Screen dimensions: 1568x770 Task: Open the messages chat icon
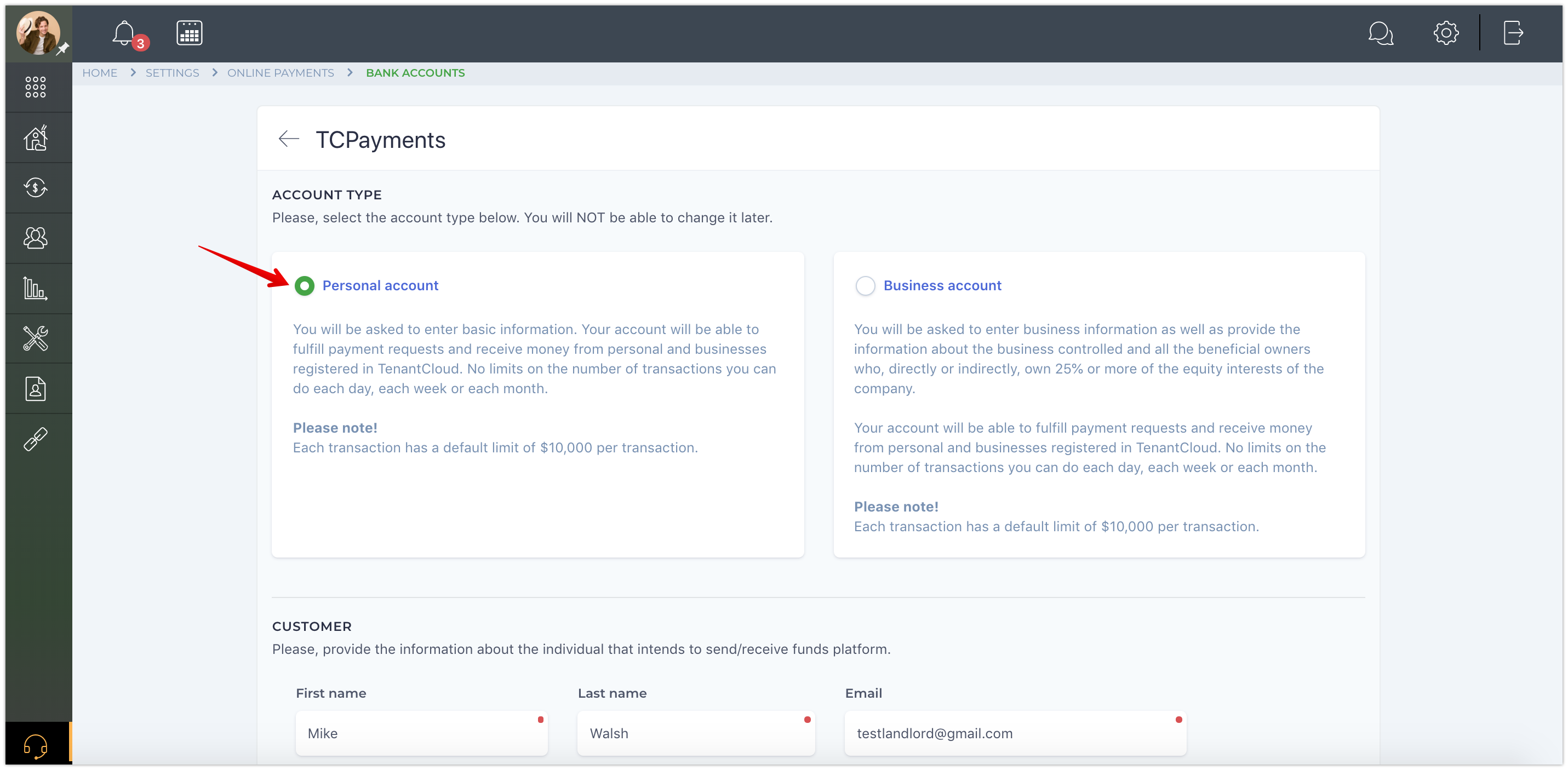click(1381, 33)
